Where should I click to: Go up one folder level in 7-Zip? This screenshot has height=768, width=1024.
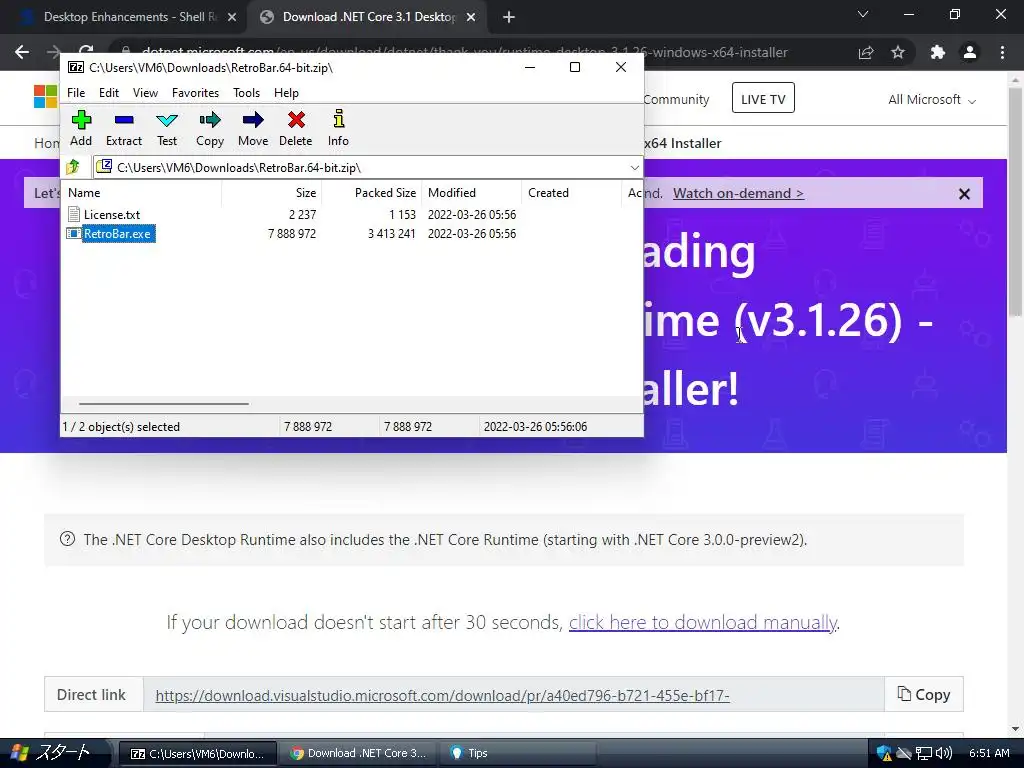73,167
